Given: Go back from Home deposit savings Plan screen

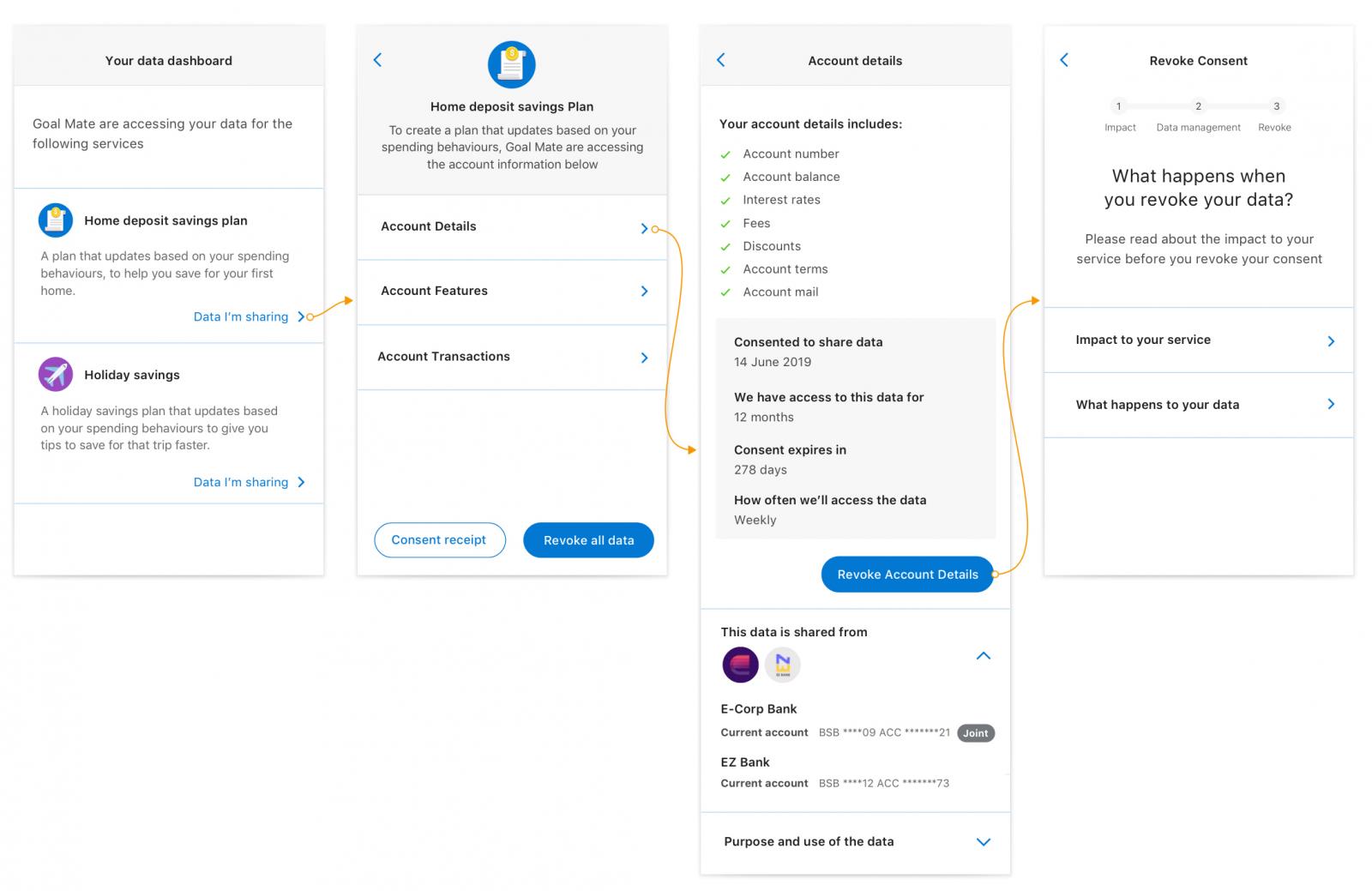Looking at the screenshot, I should point(377,60).
